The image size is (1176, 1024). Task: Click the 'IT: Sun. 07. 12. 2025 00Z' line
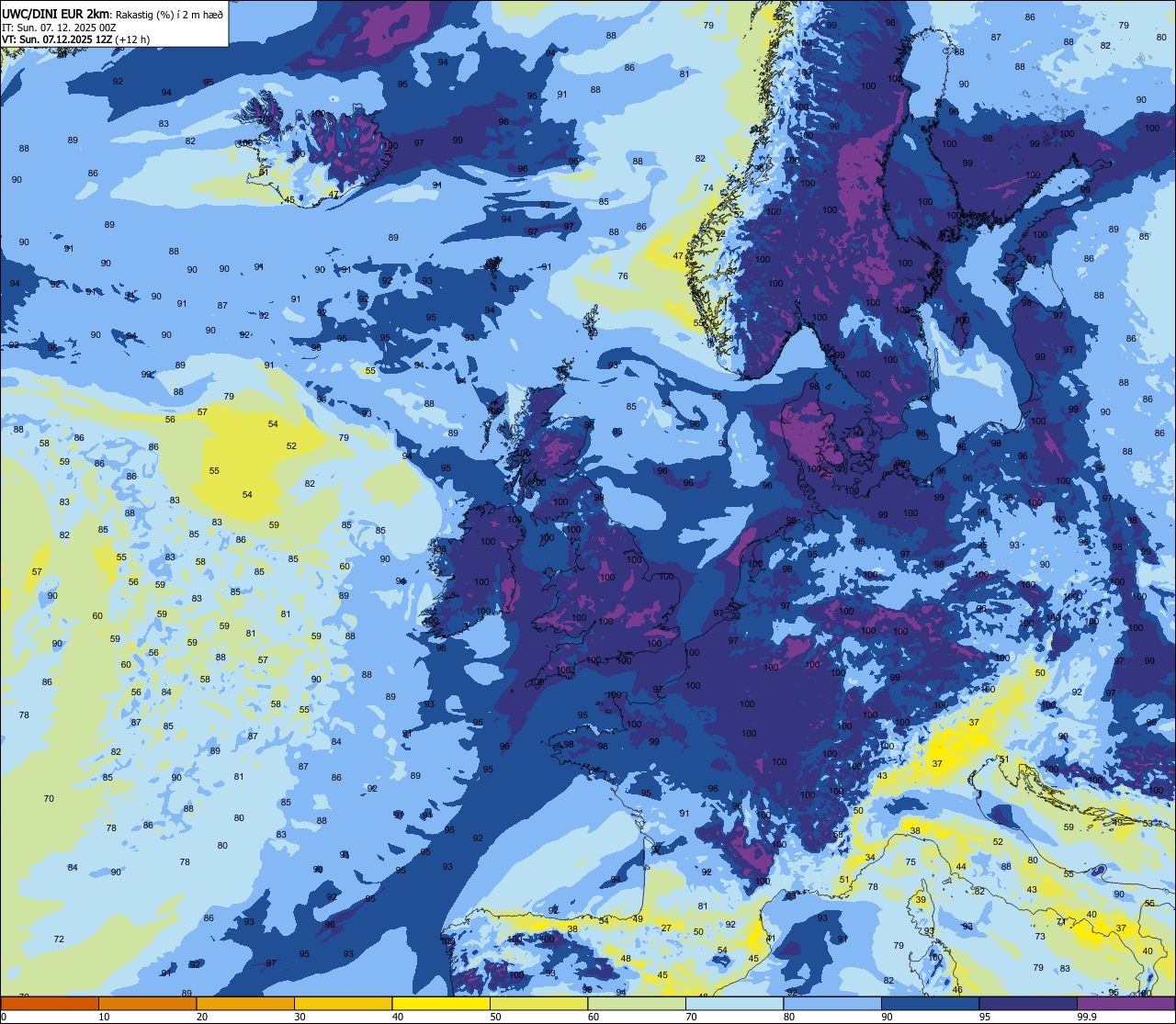(x=59, y=27)
